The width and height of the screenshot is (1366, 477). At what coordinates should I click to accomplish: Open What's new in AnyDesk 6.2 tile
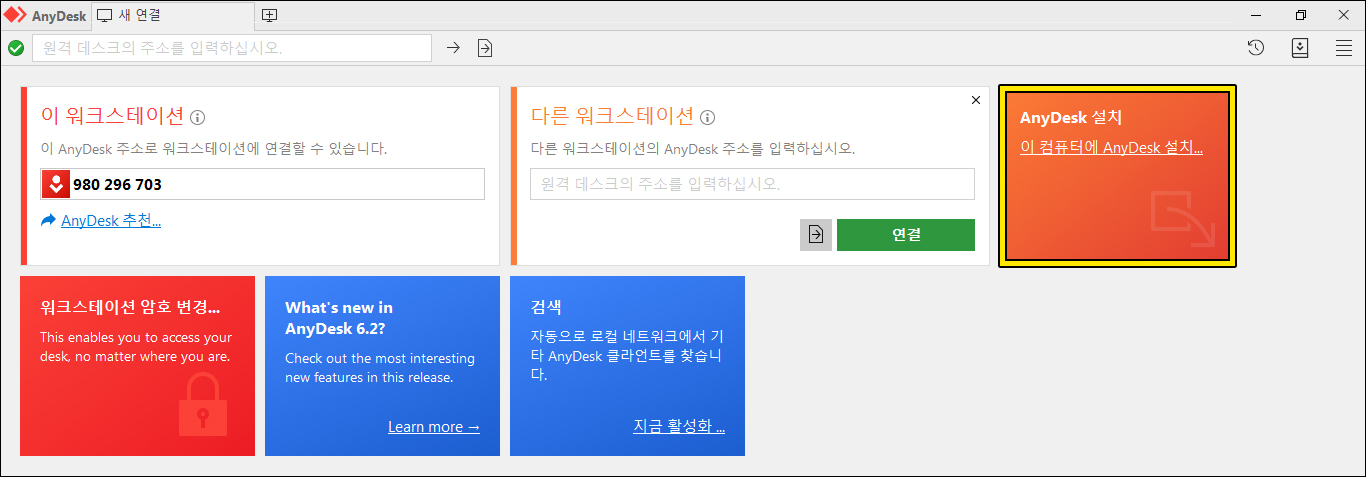pos(382,366)
